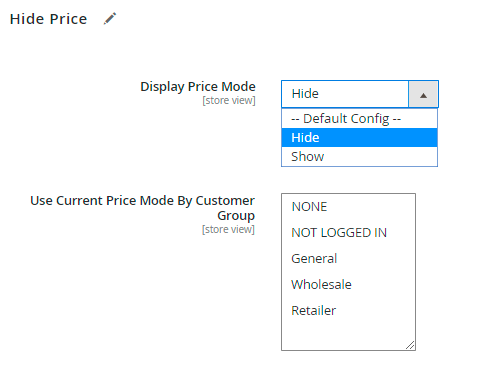Click store view scope under Display Price Mode
484x389 pixels.
229,100
